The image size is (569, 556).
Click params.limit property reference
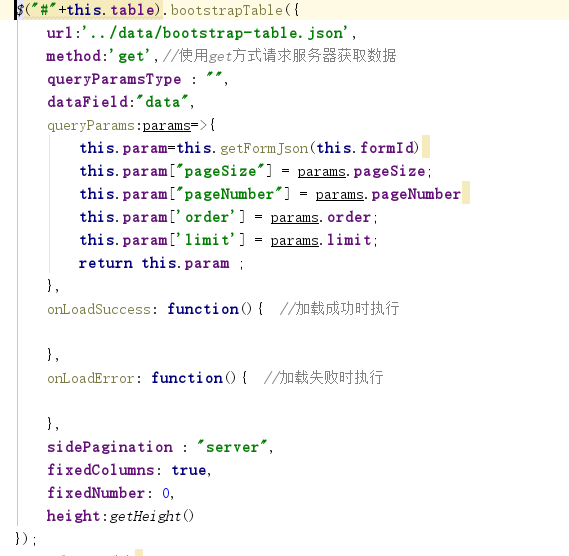point(321,240)
